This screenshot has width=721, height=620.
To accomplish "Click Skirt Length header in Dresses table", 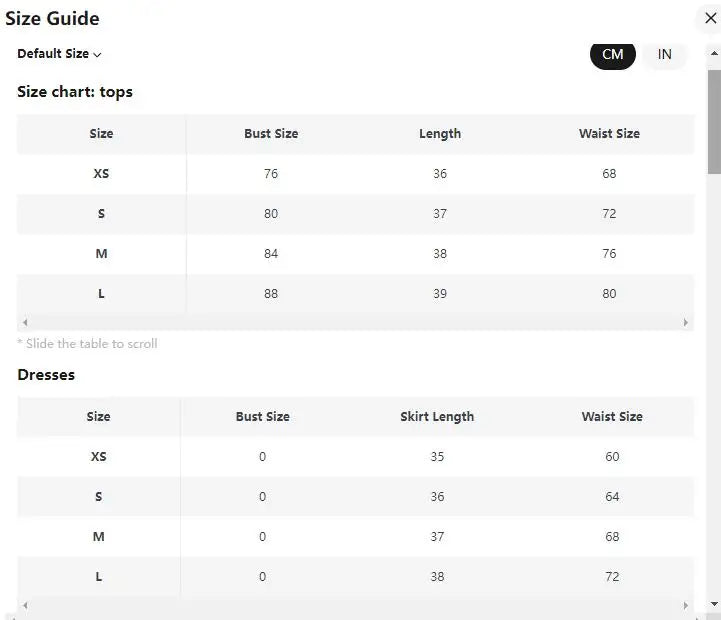I will pyautogui.click(x=437, y=417).
